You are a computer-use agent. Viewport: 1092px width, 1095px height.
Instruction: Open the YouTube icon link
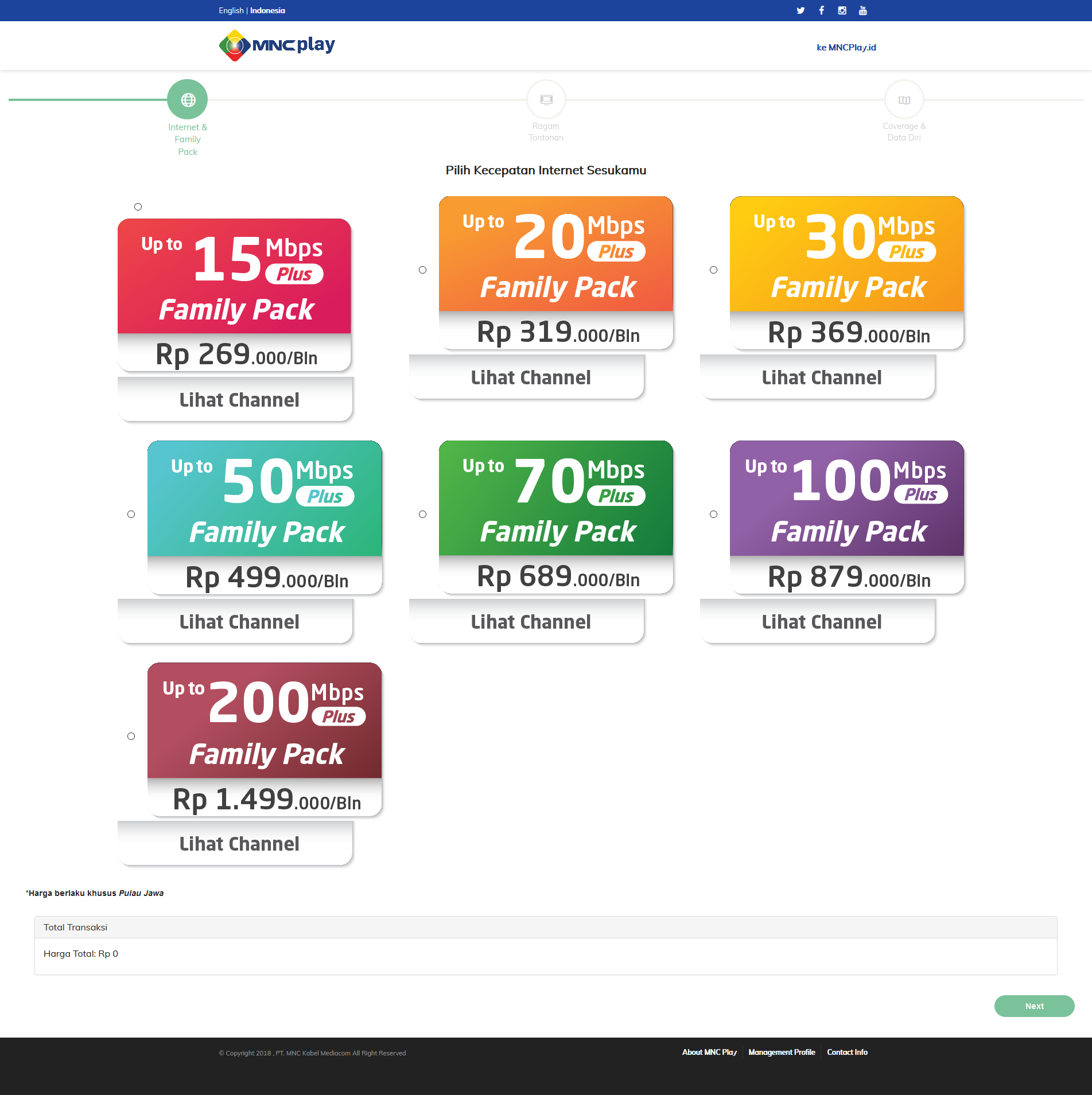(x=862, y=10)
